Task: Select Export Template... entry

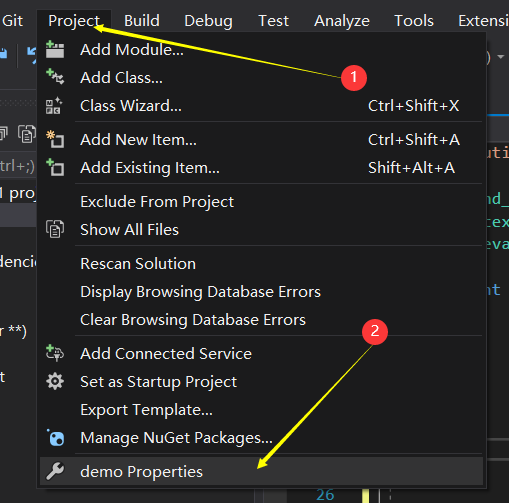Action: (x=261, y=409)
